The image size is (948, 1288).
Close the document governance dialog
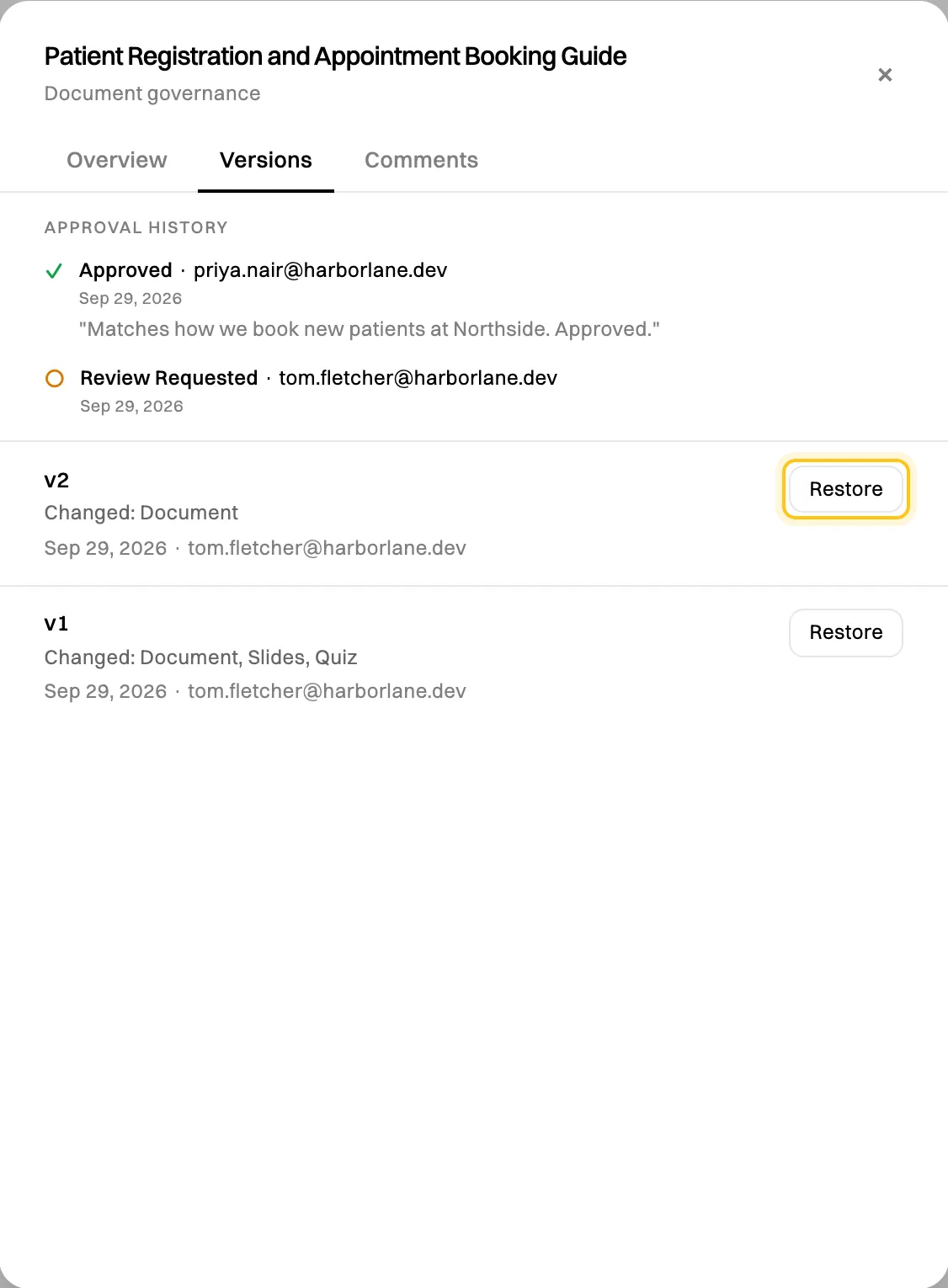point(885,75)
